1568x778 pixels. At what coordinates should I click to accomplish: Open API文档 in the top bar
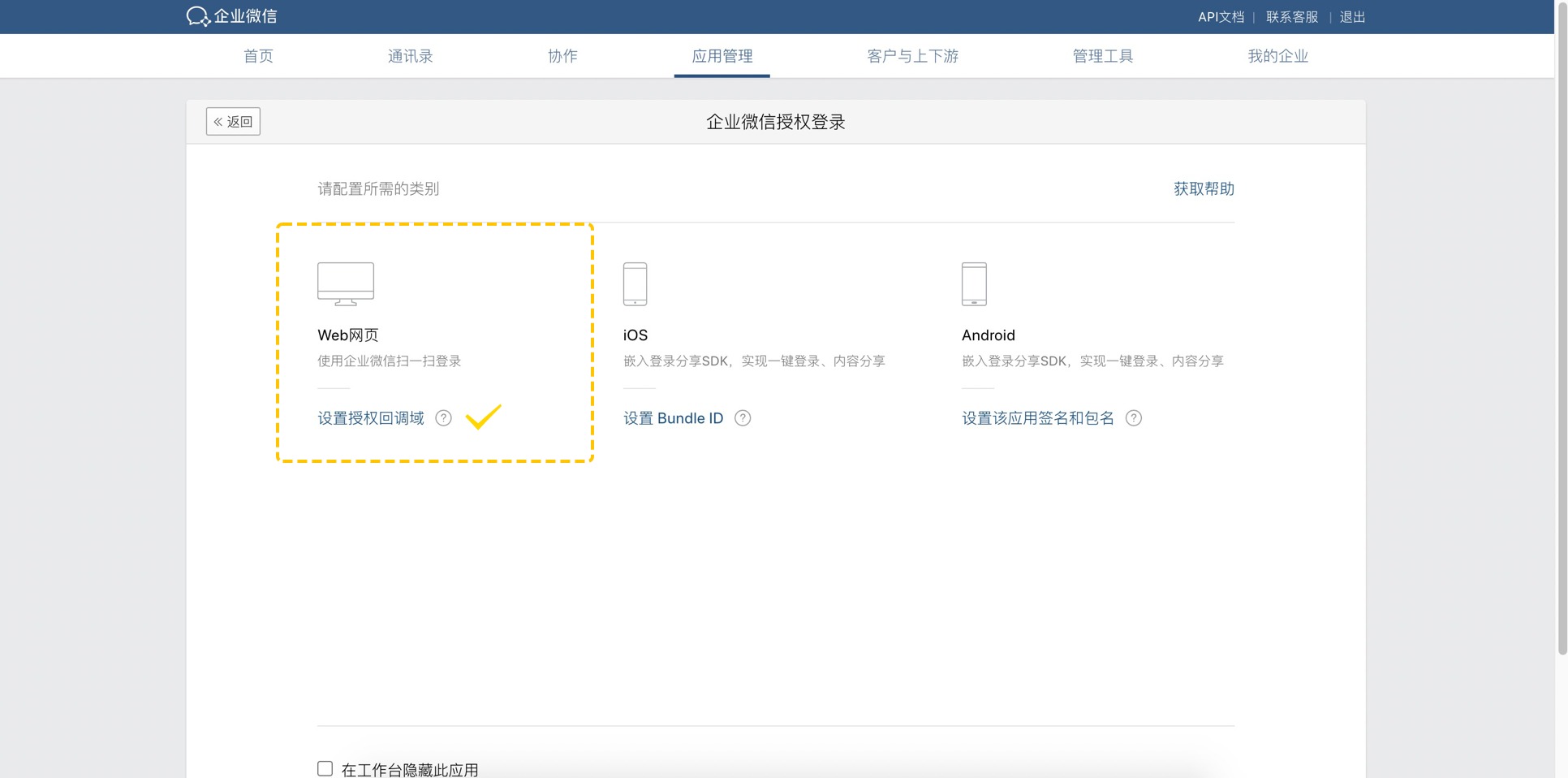[1221, 17]
